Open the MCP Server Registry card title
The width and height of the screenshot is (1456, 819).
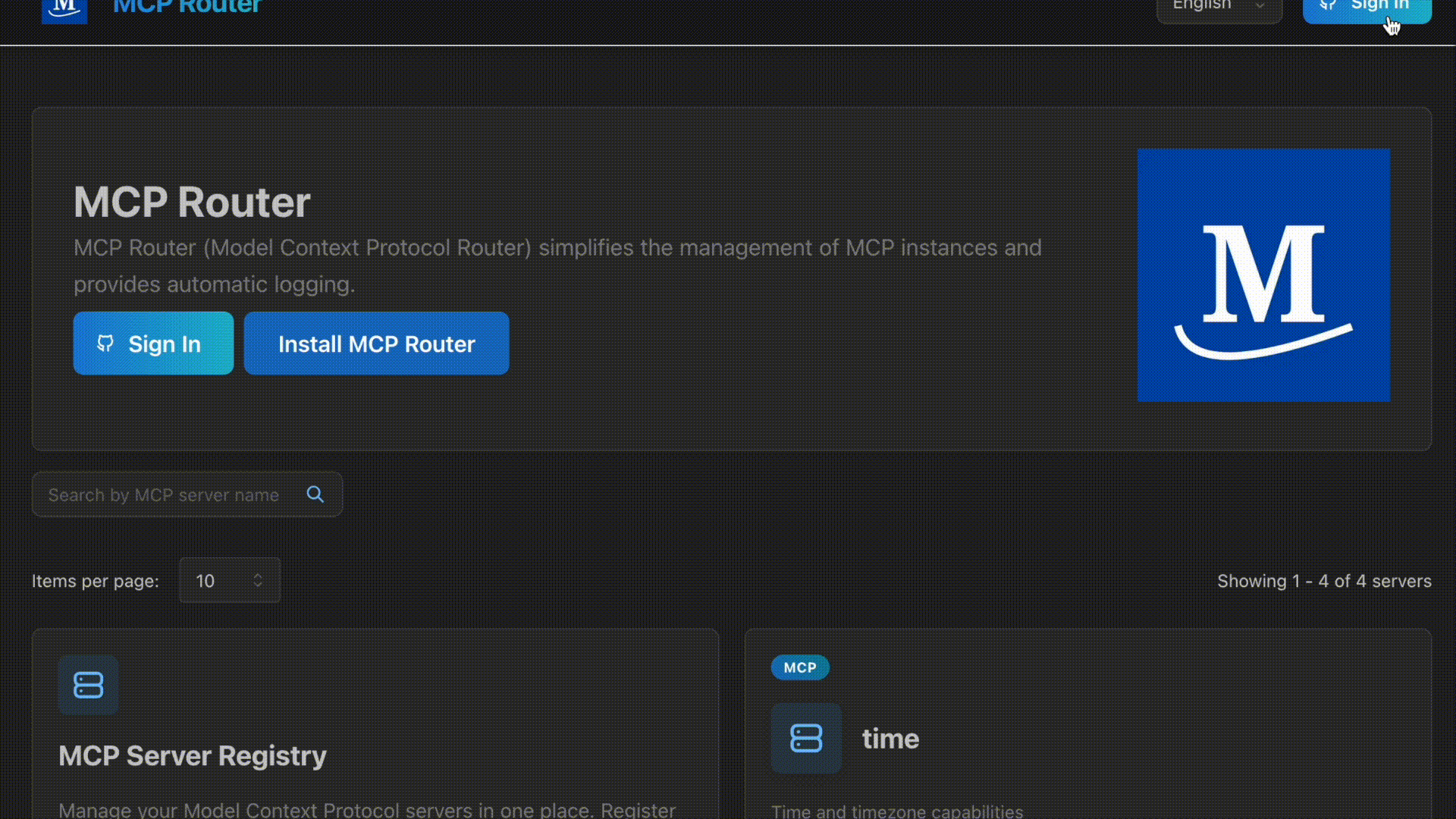point(193,756)
